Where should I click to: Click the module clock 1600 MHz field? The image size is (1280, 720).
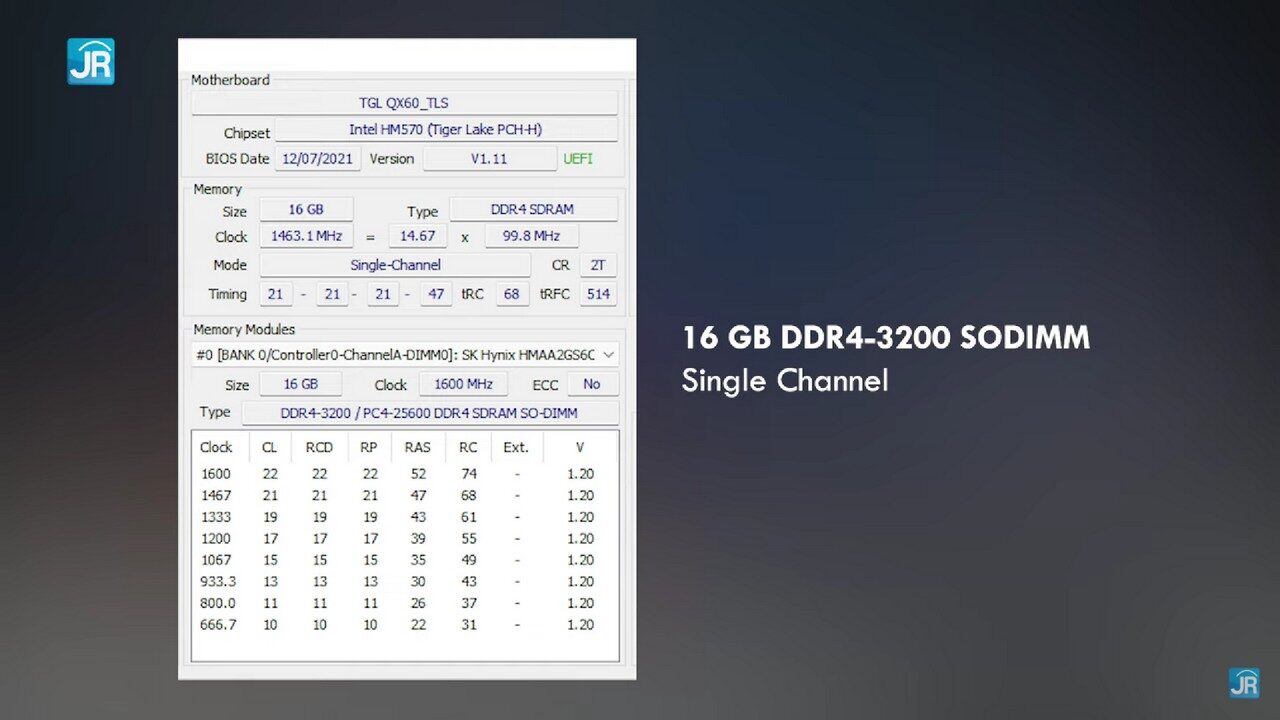pos(463,384)
